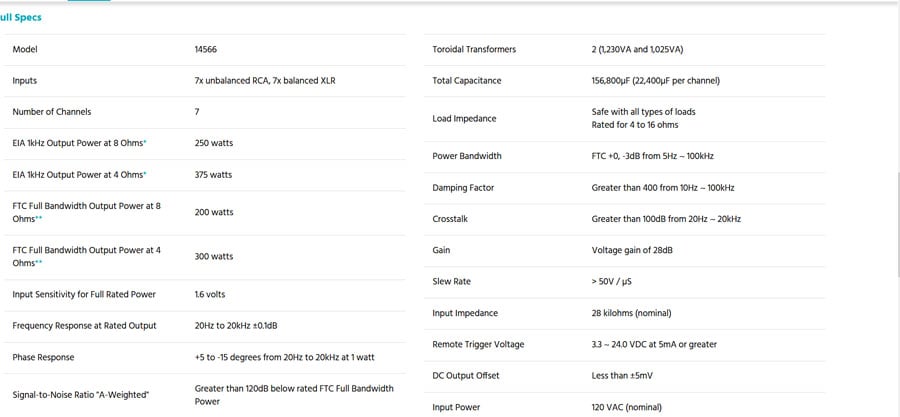Click the Frequency Response at Rated Output label
Image resolution: width=900 pixels, height=417 pixels.
(84, 326)
